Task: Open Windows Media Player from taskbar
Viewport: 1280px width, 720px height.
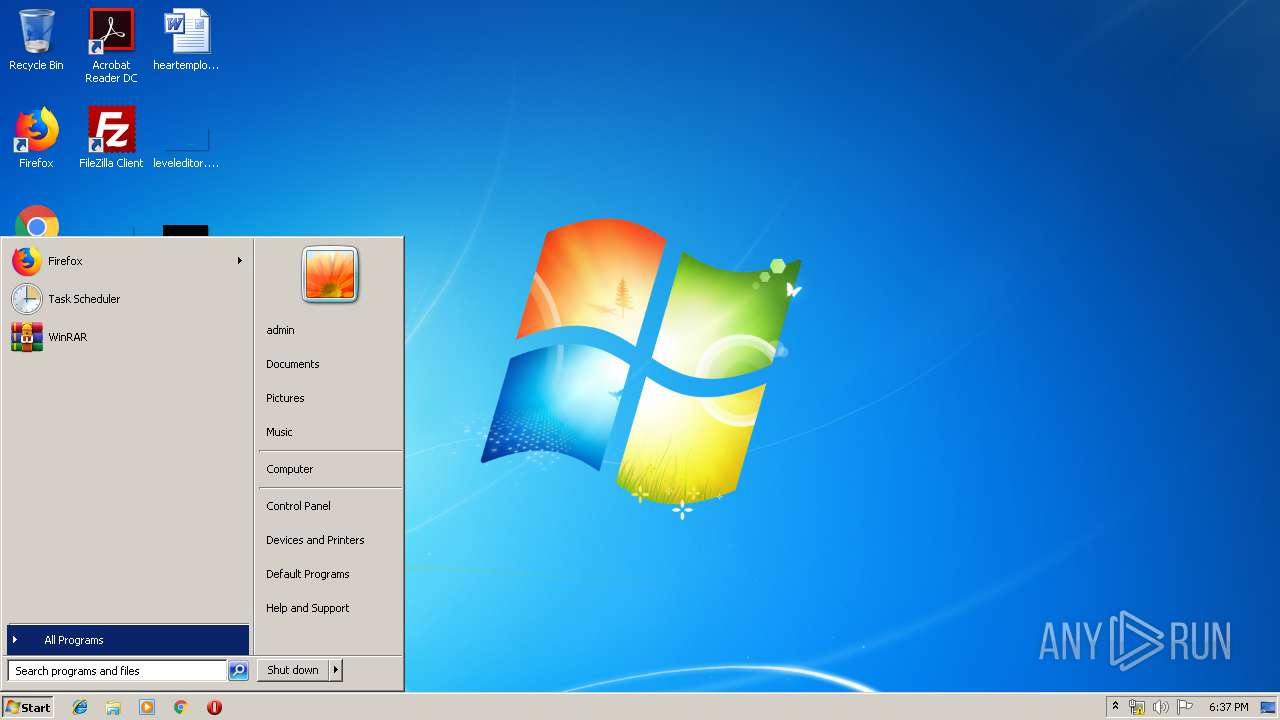Action: tap(147, 707)
